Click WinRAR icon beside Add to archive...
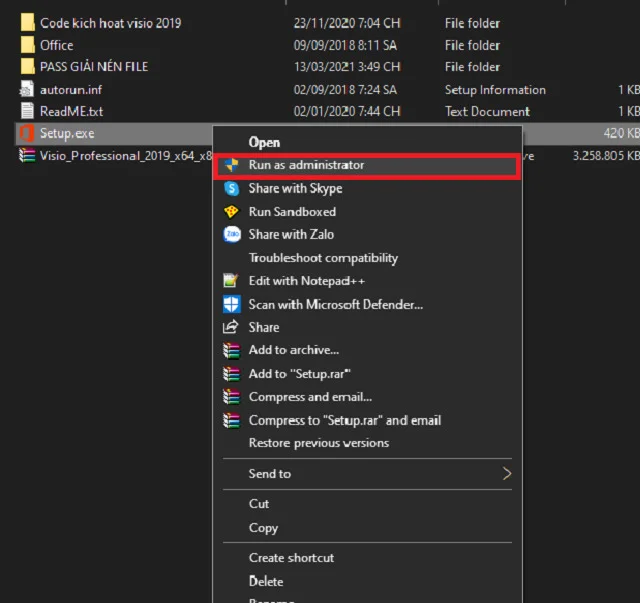Screen dimensions: 640x603 (x=231, y=350)
